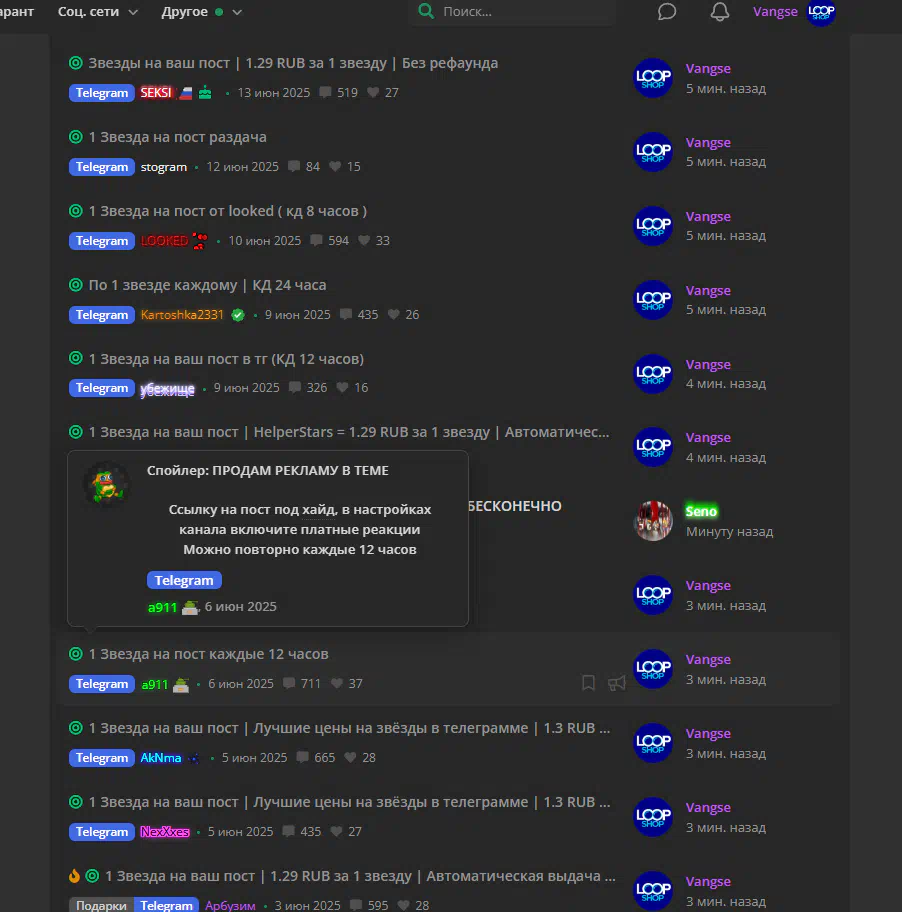Open the Vangse account menu in header

(775, 12)
